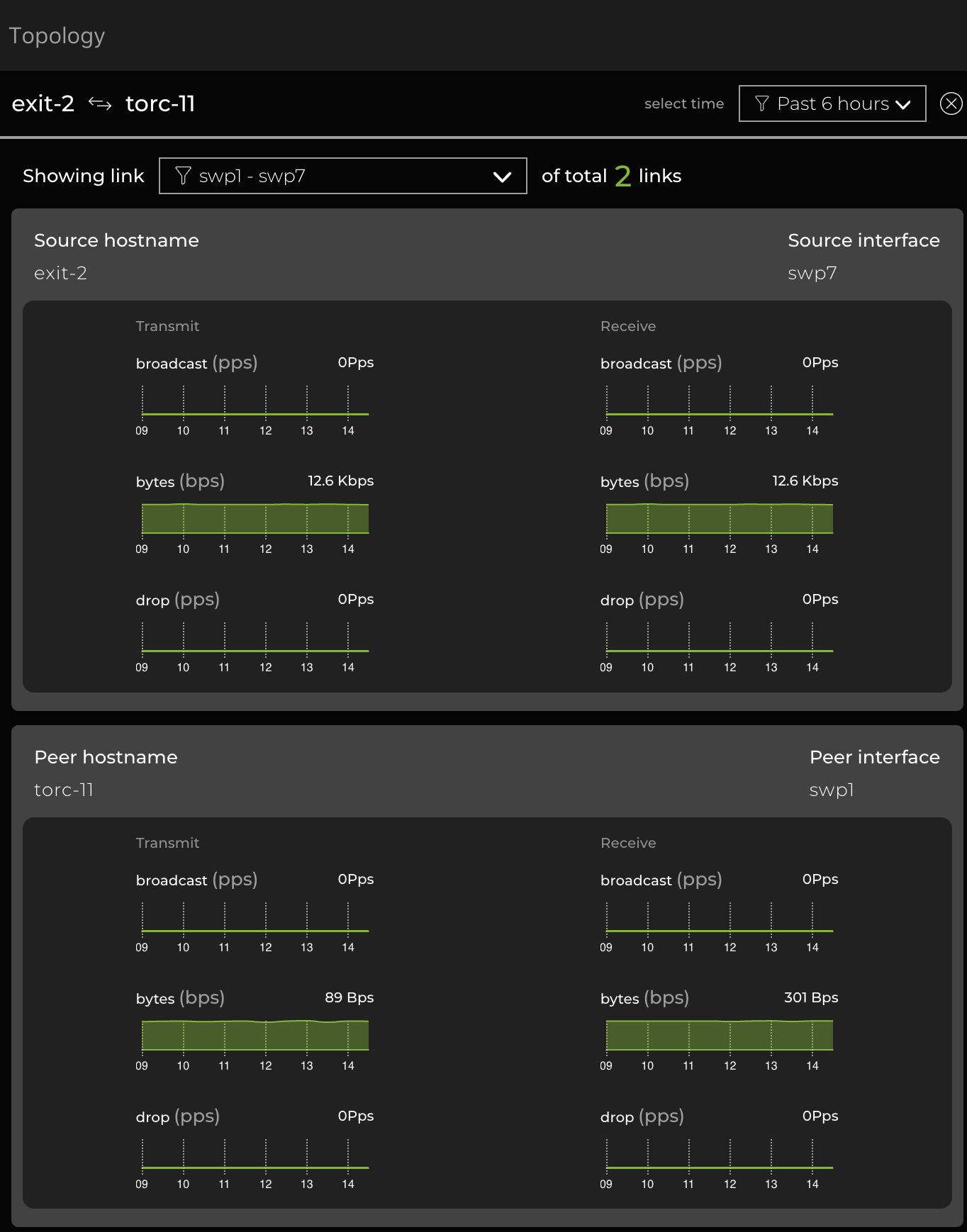Image resolution: width=967 pixels, height=1232 pixels.
Task: Close the exit-2 to torc-11 link panel
Action: (x=951, y=104)
